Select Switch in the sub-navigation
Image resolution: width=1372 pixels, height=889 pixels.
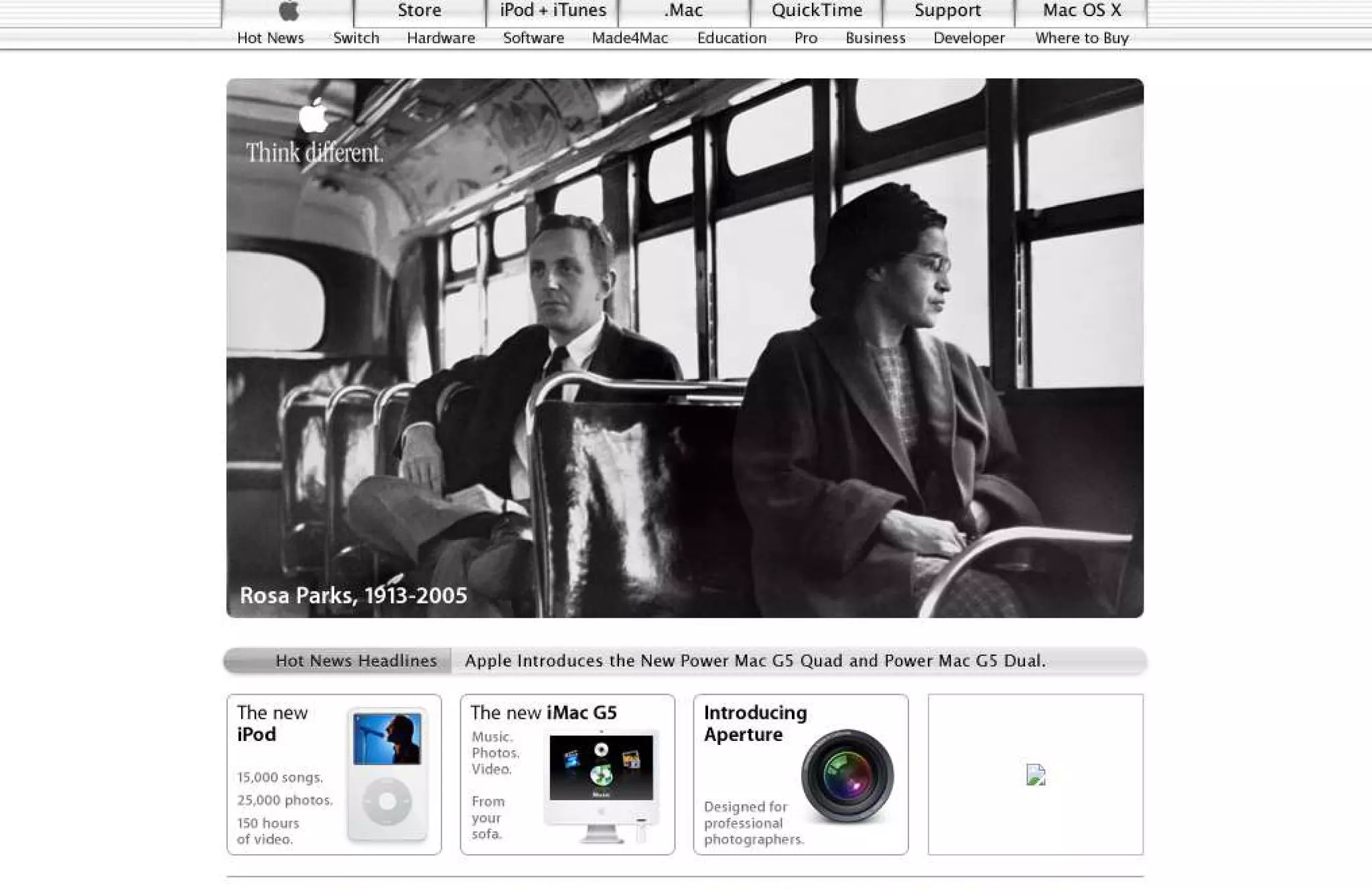pos(356,38)
